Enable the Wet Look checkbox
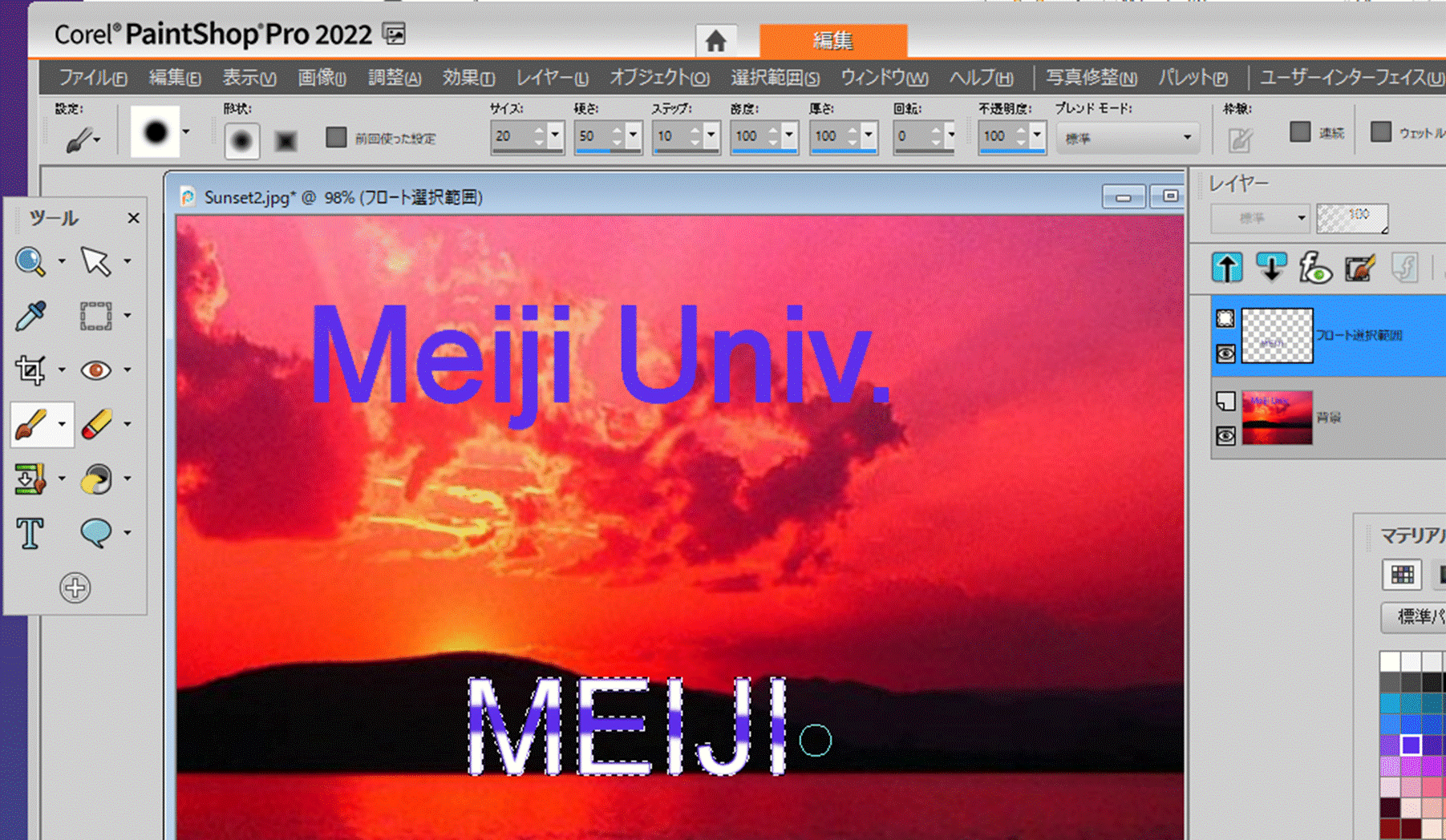The height and width of the screenshot is (840, 1446). [x=1380, y=132]
